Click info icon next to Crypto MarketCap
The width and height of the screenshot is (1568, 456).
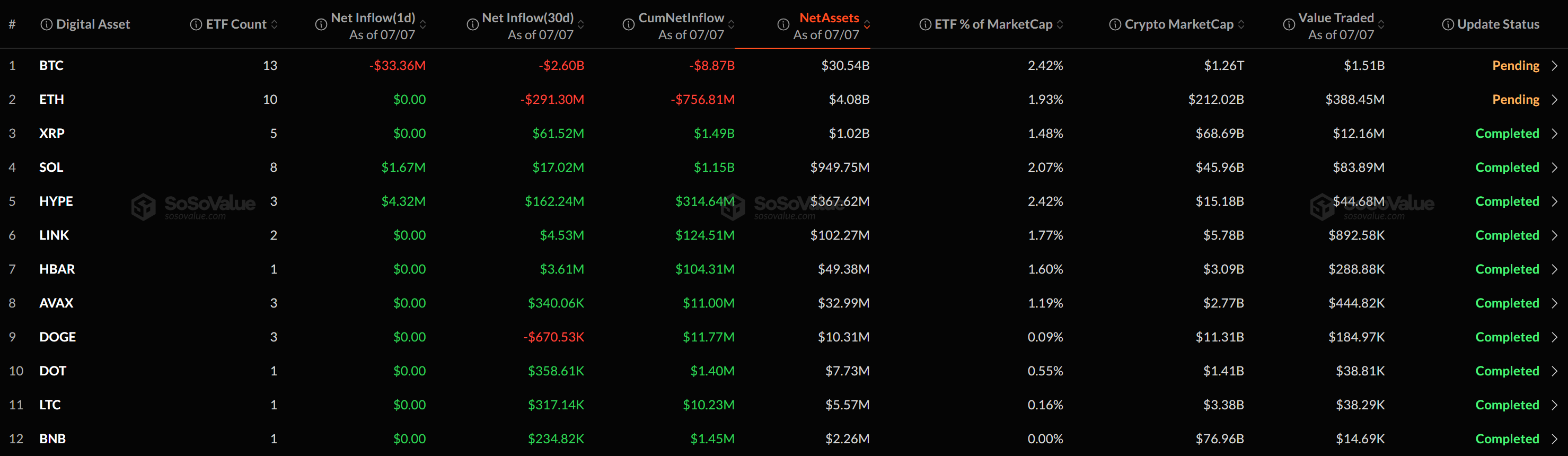[x=1115, y=24]
